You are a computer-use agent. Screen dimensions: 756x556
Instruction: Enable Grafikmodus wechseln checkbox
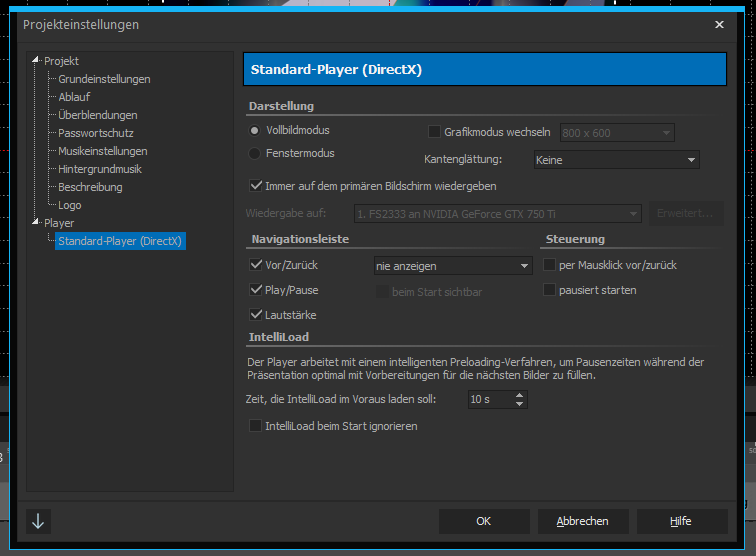coord(434,132)
